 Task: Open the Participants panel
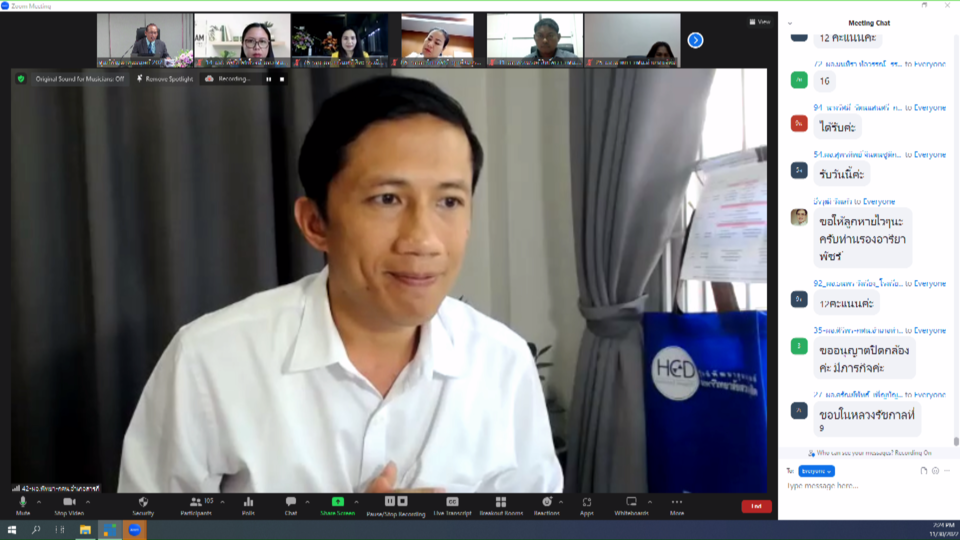pos(195,502)
